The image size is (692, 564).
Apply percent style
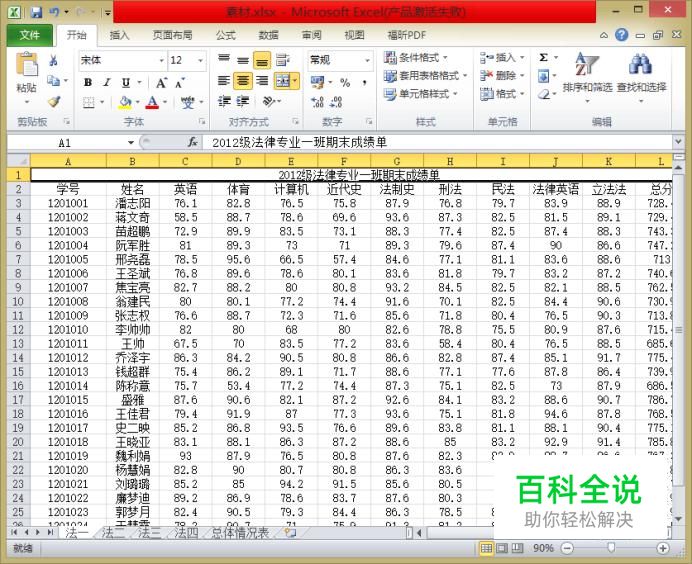coord(345,83)
